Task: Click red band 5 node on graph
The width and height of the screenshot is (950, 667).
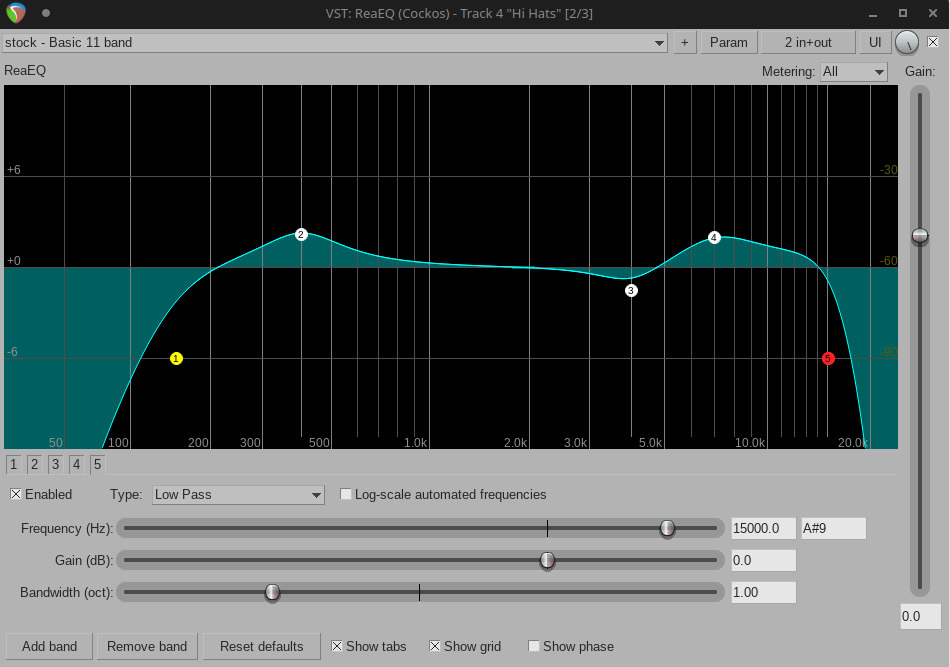Action: (828, 358)
